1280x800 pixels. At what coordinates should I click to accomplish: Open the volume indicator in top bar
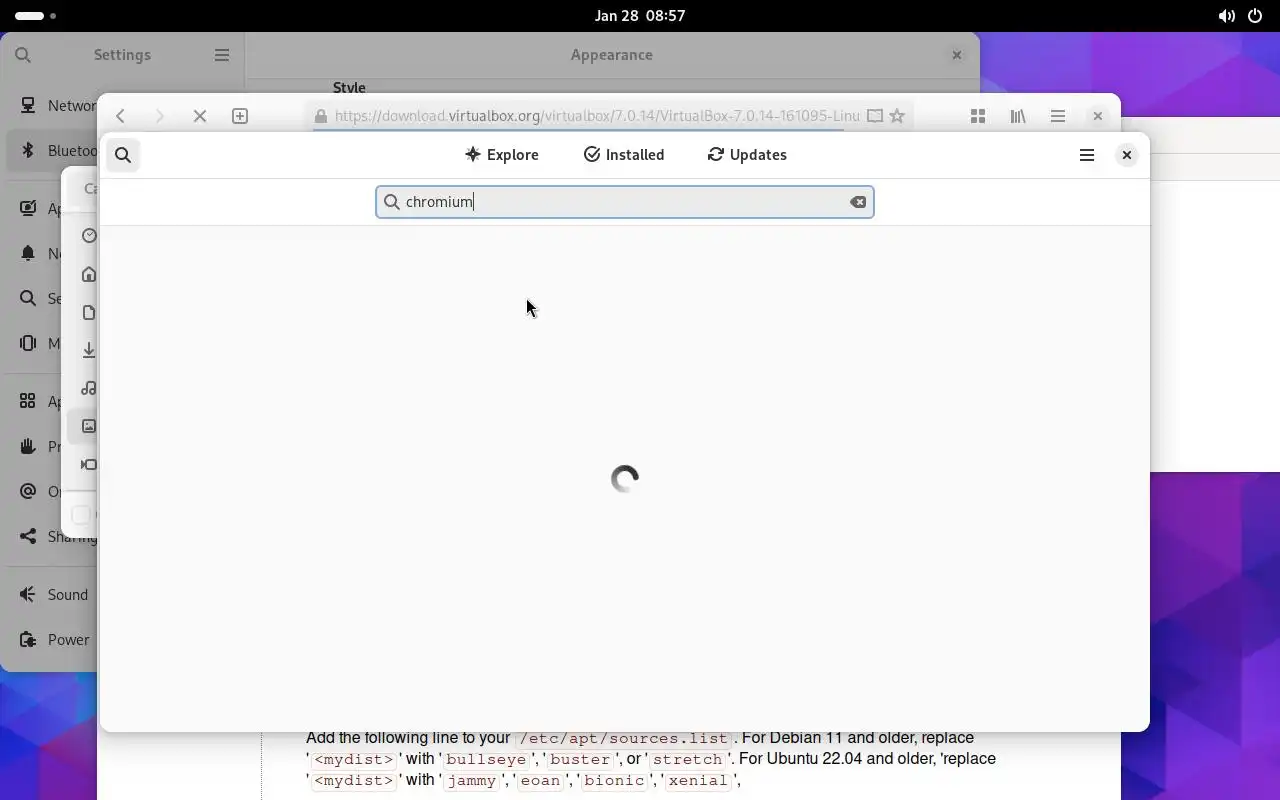pos(1226,16)
